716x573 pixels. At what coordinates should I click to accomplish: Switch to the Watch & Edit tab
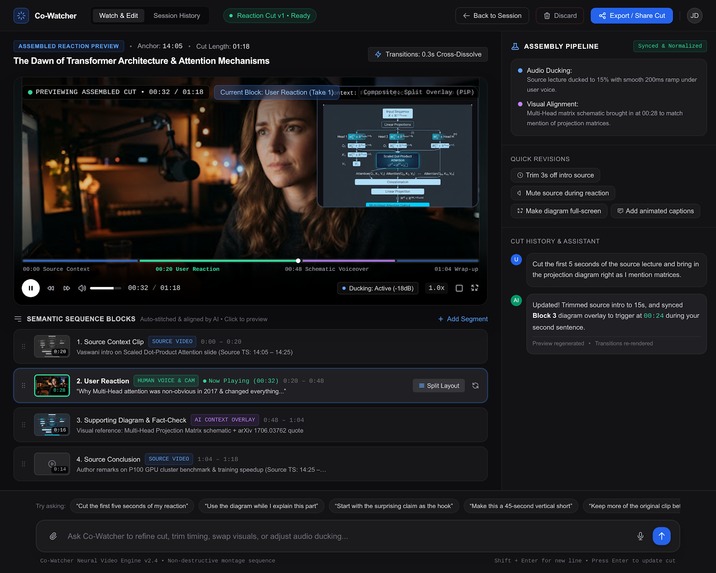pyautogui.click(x=118, y=16)
